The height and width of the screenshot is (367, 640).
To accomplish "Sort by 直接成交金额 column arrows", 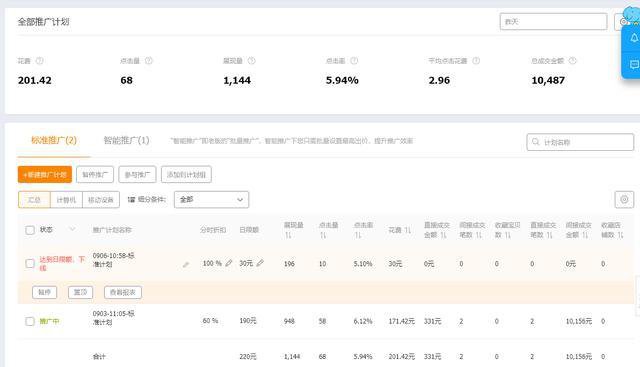I will coord(444,235).
